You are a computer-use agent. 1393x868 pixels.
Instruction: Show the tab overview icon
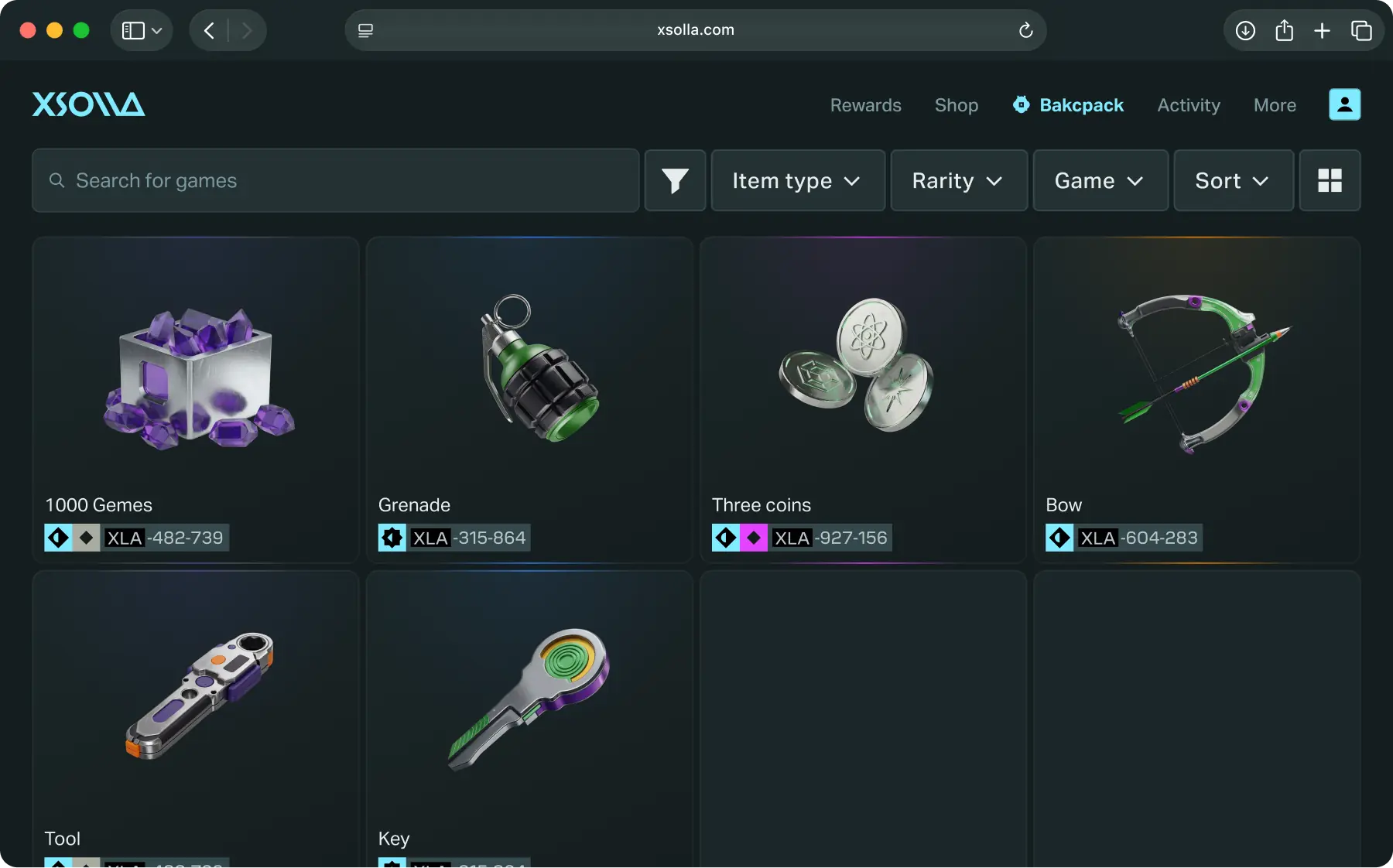click(1361, 30)
